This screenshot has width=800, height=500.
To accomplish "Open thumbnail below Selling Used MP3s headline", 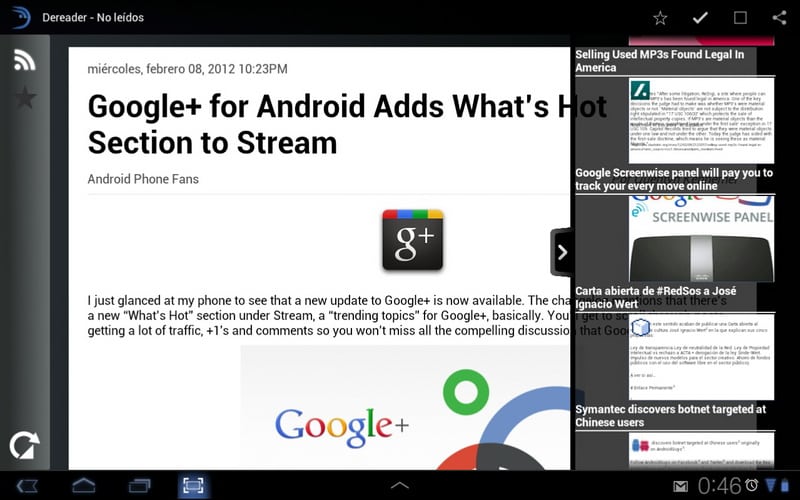I will (x=701, y=120).
